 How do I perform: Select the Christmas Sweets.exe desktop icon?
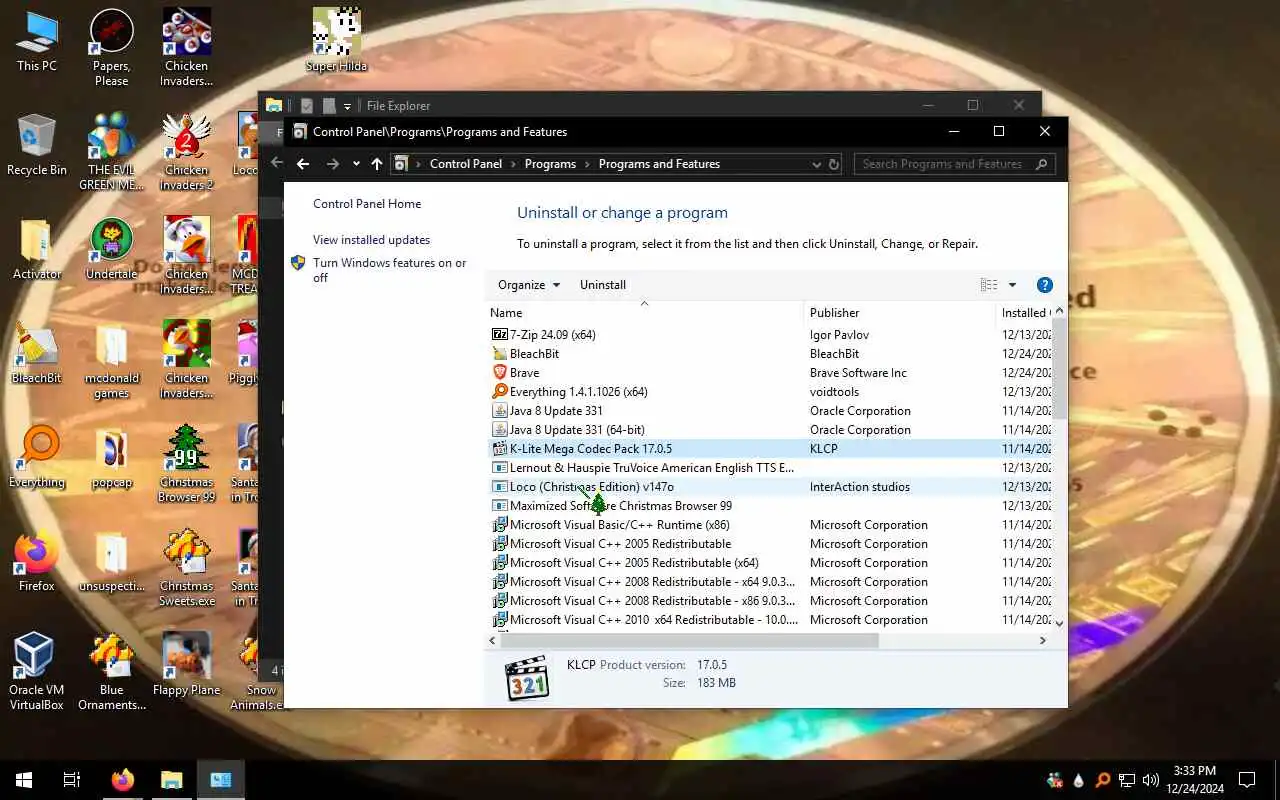(187, 568)
